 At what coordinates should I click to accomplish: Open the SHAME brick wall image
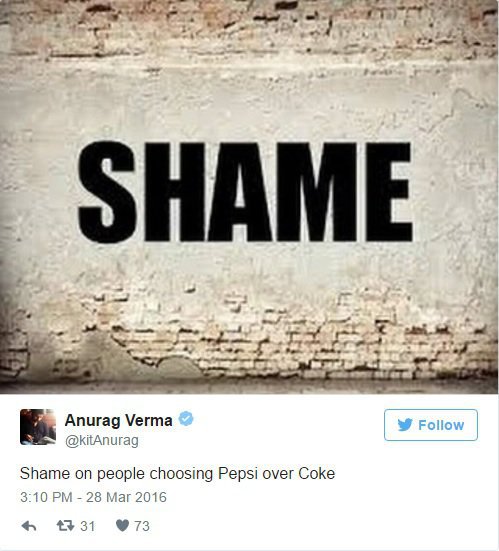tap(250, 197)
